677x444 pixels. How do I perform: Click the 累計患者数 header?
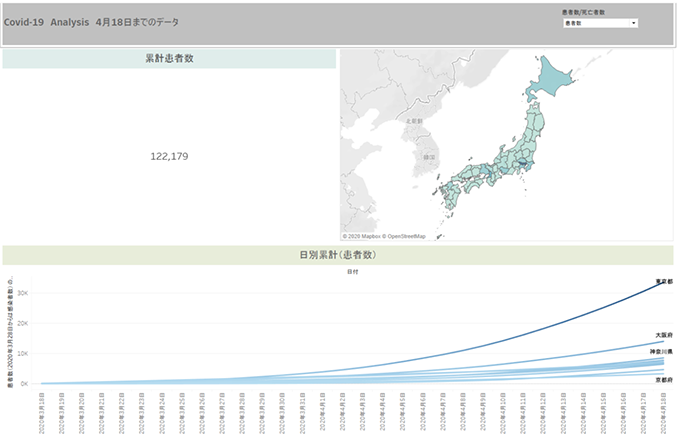169,59
